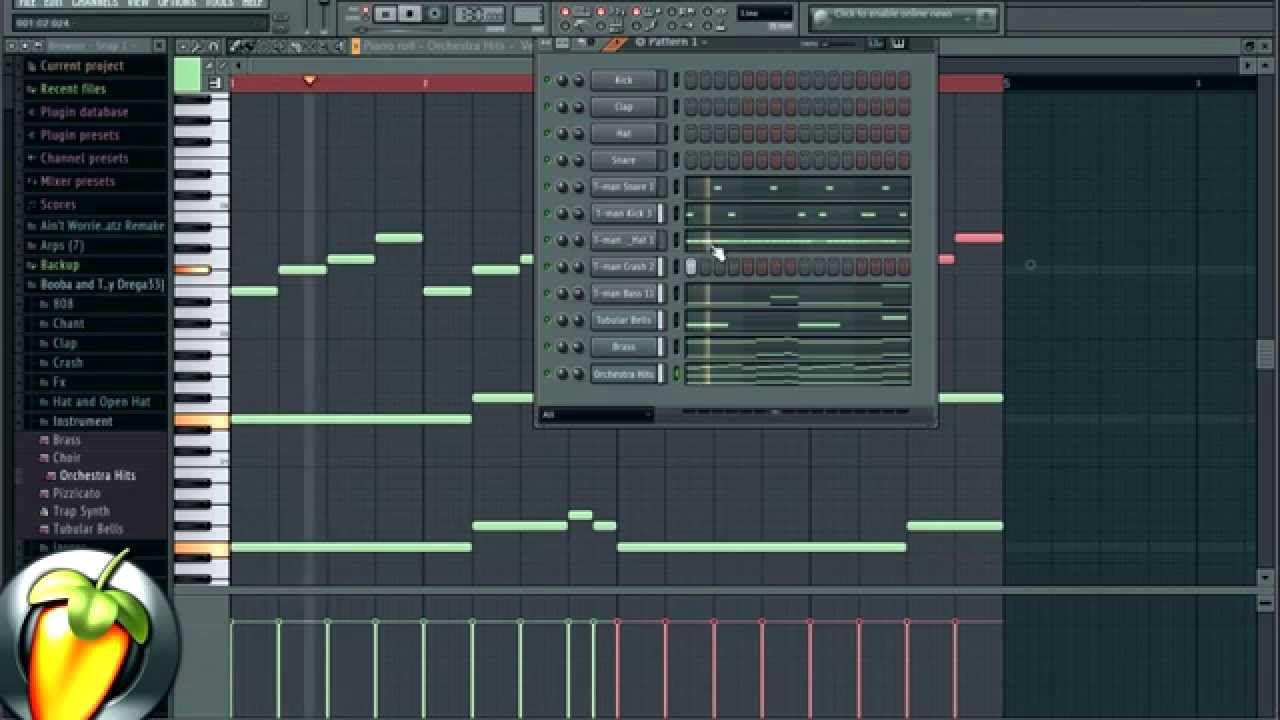Mute the Clap channel via green LED
The image size is (1280, 720).
546,107
